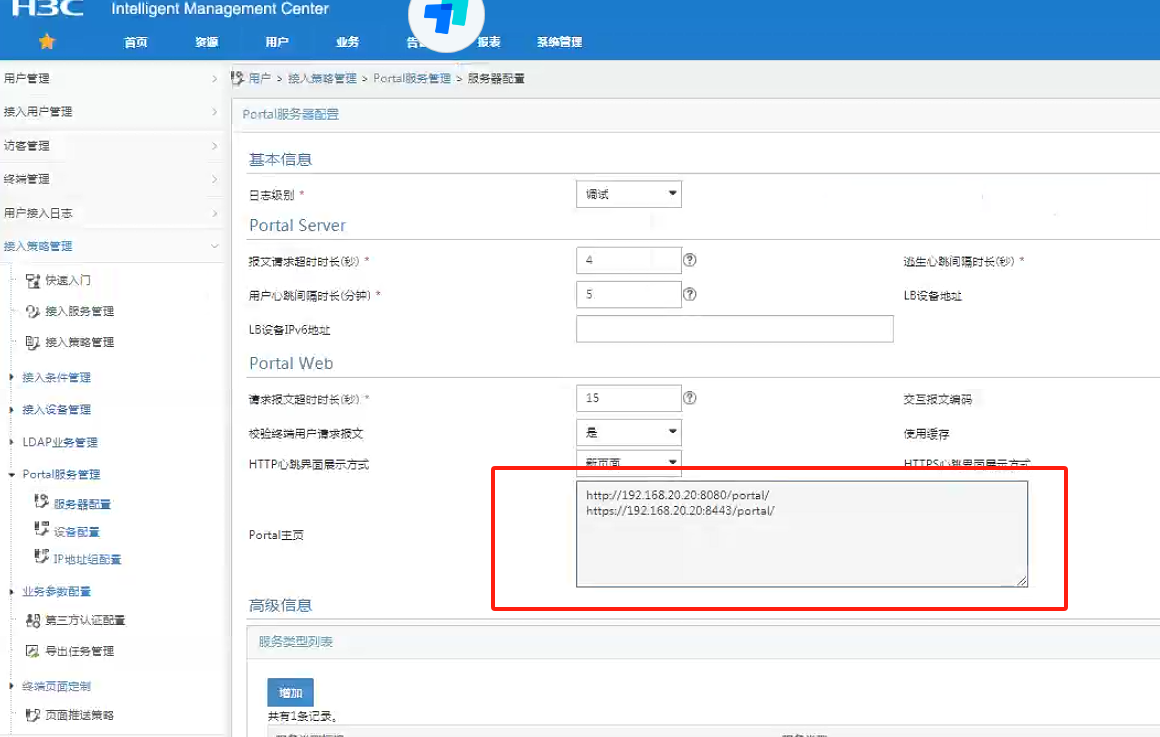Click the LB设备IPv6地址 input field

point(735,329)
